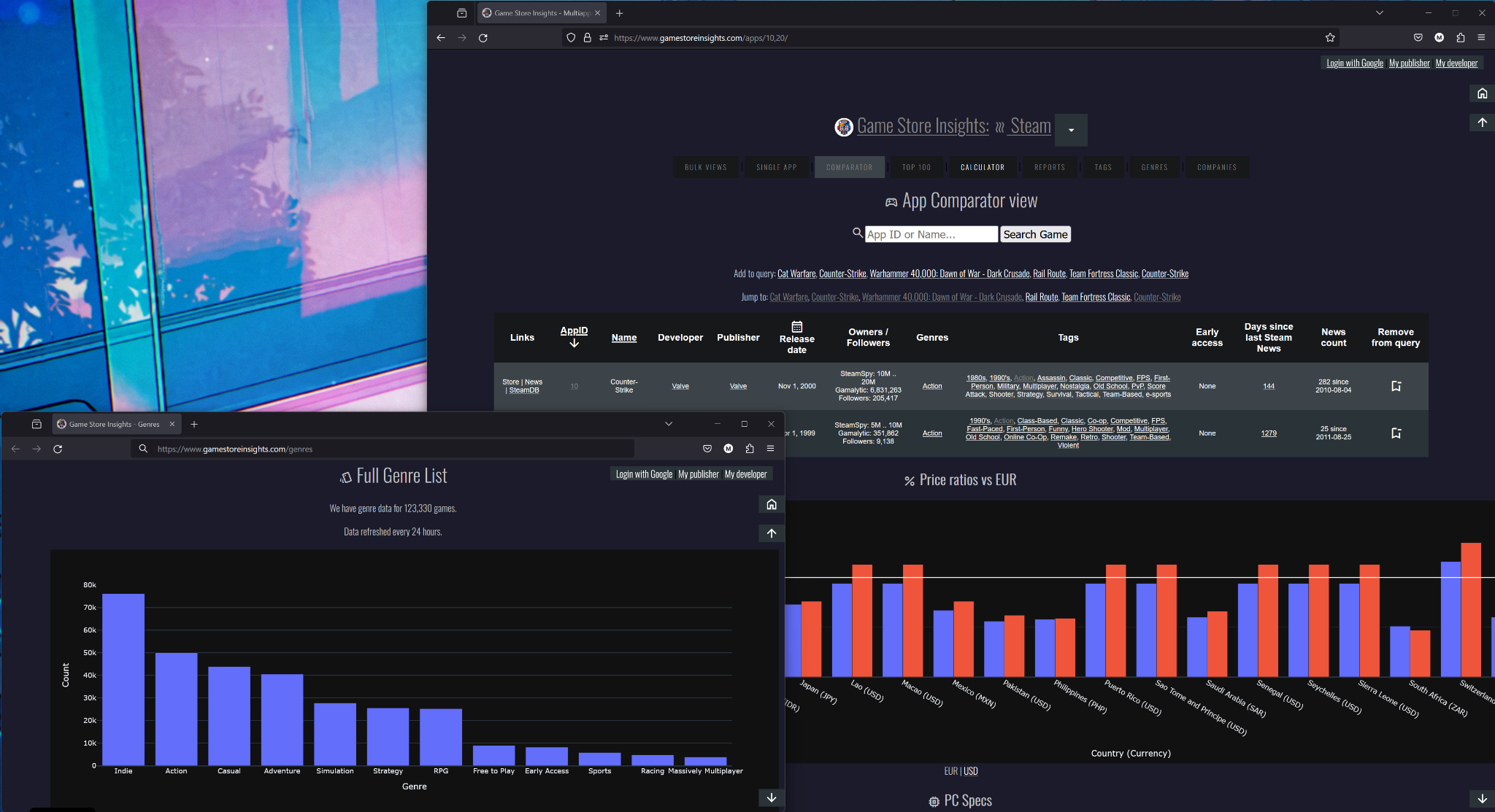This screenshot has width=1495, height=812.
Task: Focus the comparator window address bar
Action: [x=949, y=38]
